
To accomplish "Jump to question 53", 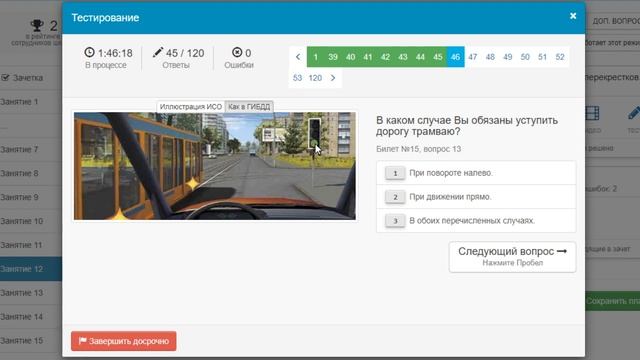I will (x=298, y=78).
